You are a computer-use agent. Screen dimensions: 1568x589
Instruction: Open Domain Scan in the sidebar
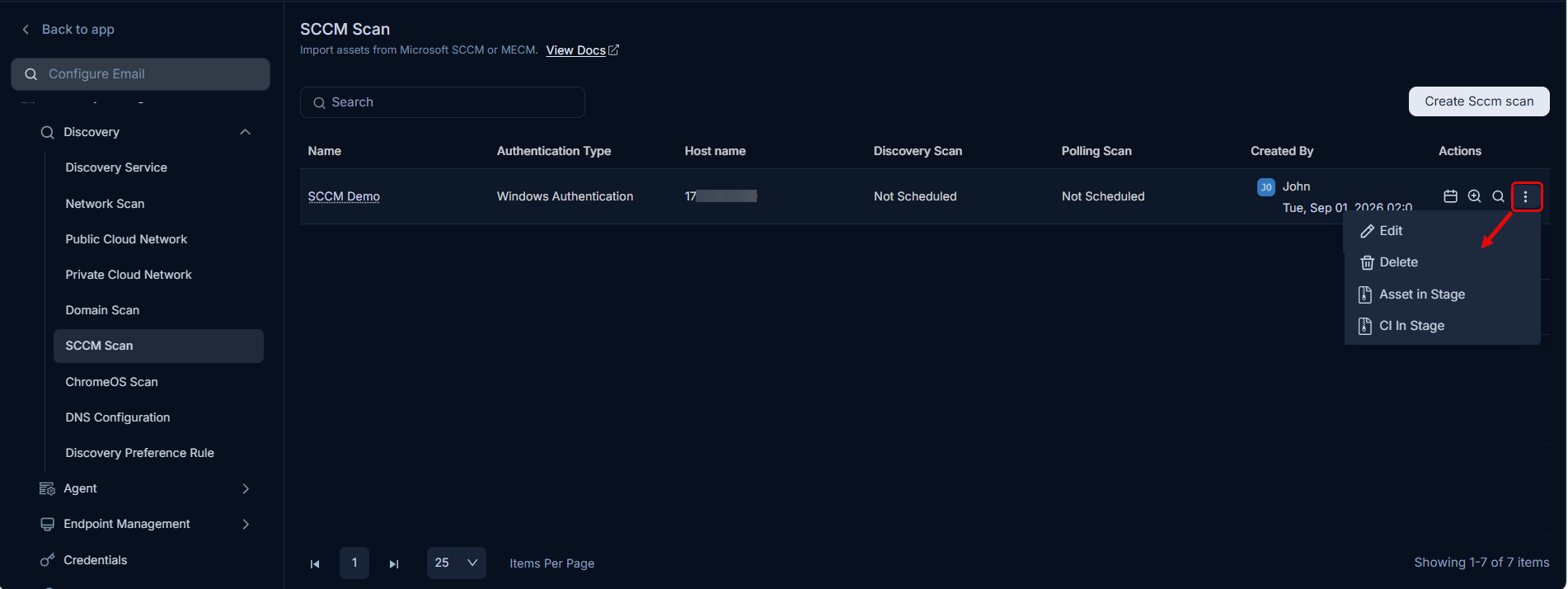pyautogui.click(x=102, y=310)
